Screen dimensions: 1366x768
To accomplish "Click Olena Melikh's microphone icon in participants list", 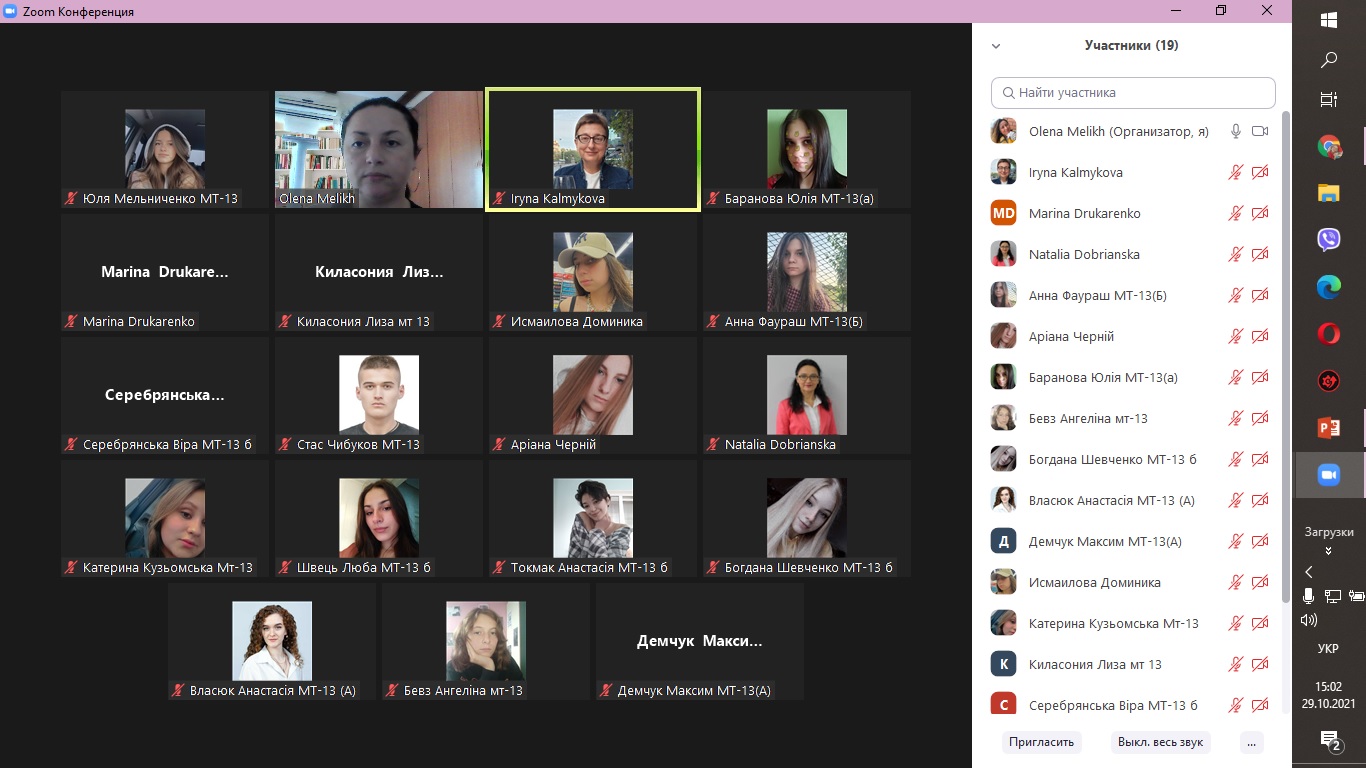I will point(1236,131).
